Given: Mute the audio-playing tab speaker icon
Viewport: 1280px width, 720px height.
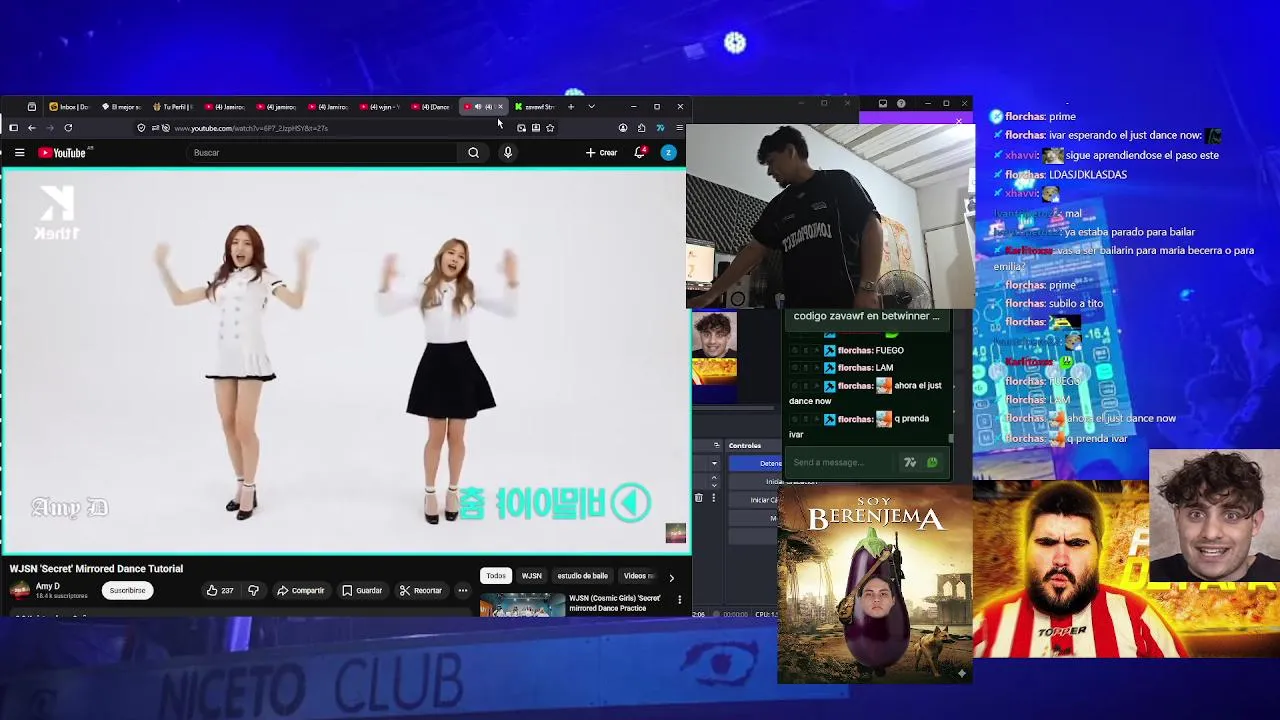Looking at the screenshot, I should coord(478,107).
